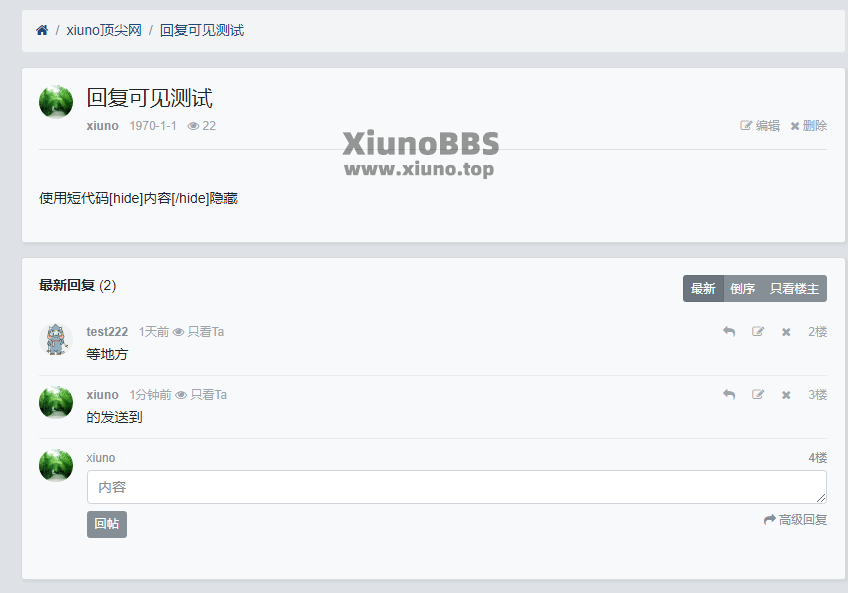Screen dimensions: 848x593
Task: Click the 最新回复 (2) heading
Action: click(77, 285)
